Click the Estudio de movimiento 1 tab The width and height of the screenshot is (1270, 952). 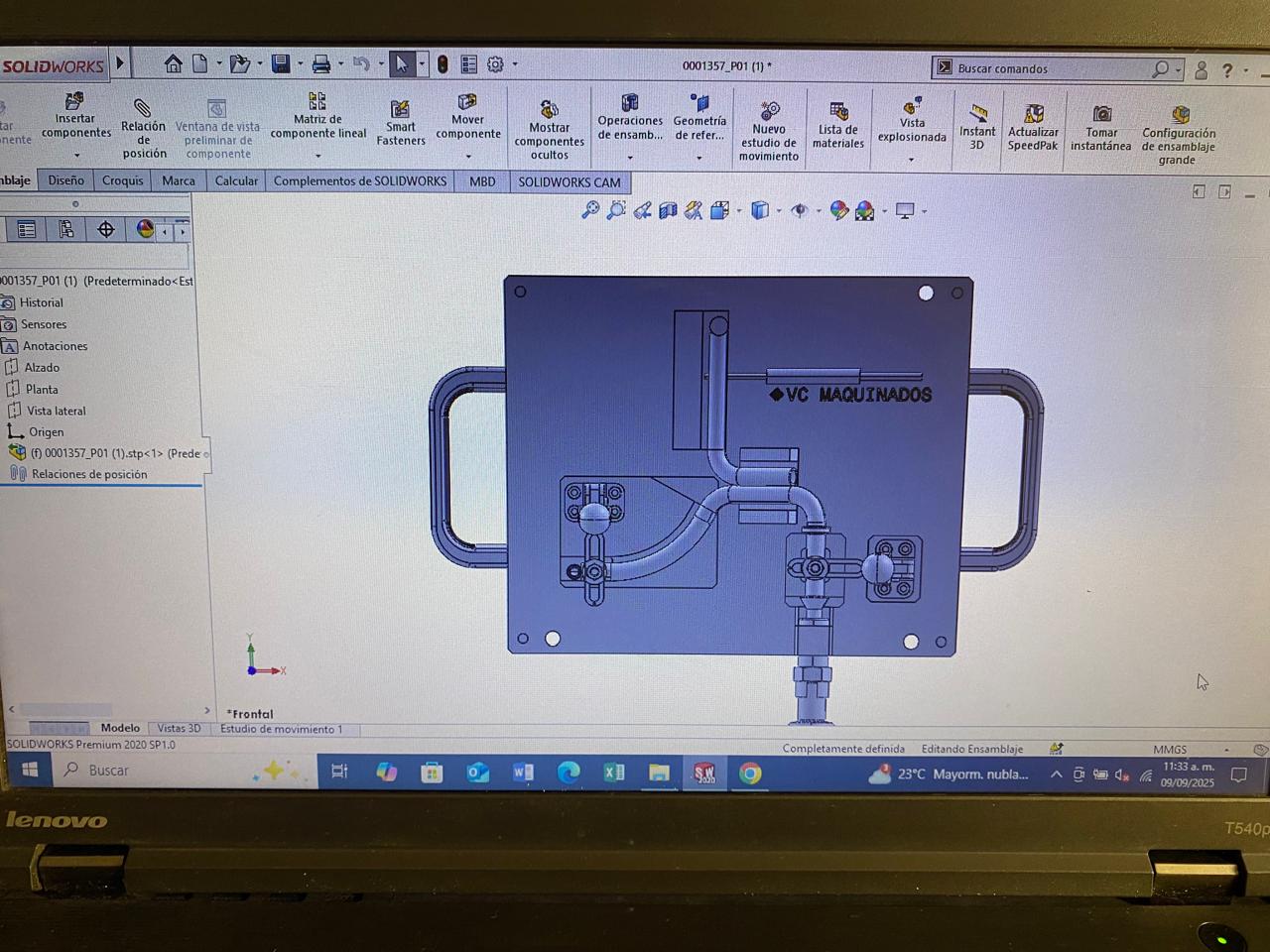tap(281, 729)
